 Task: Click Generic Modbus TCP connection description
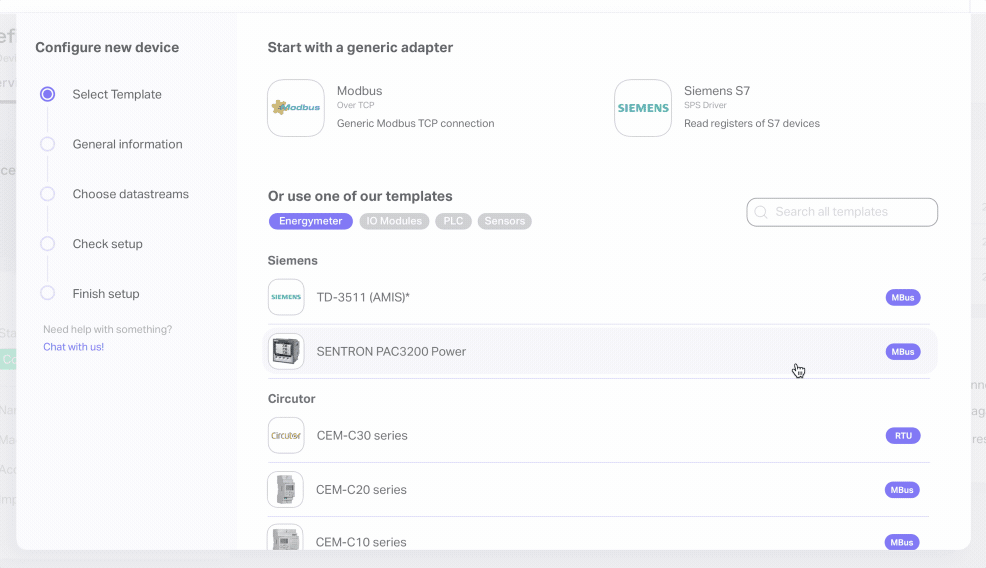tap(416, 123)
